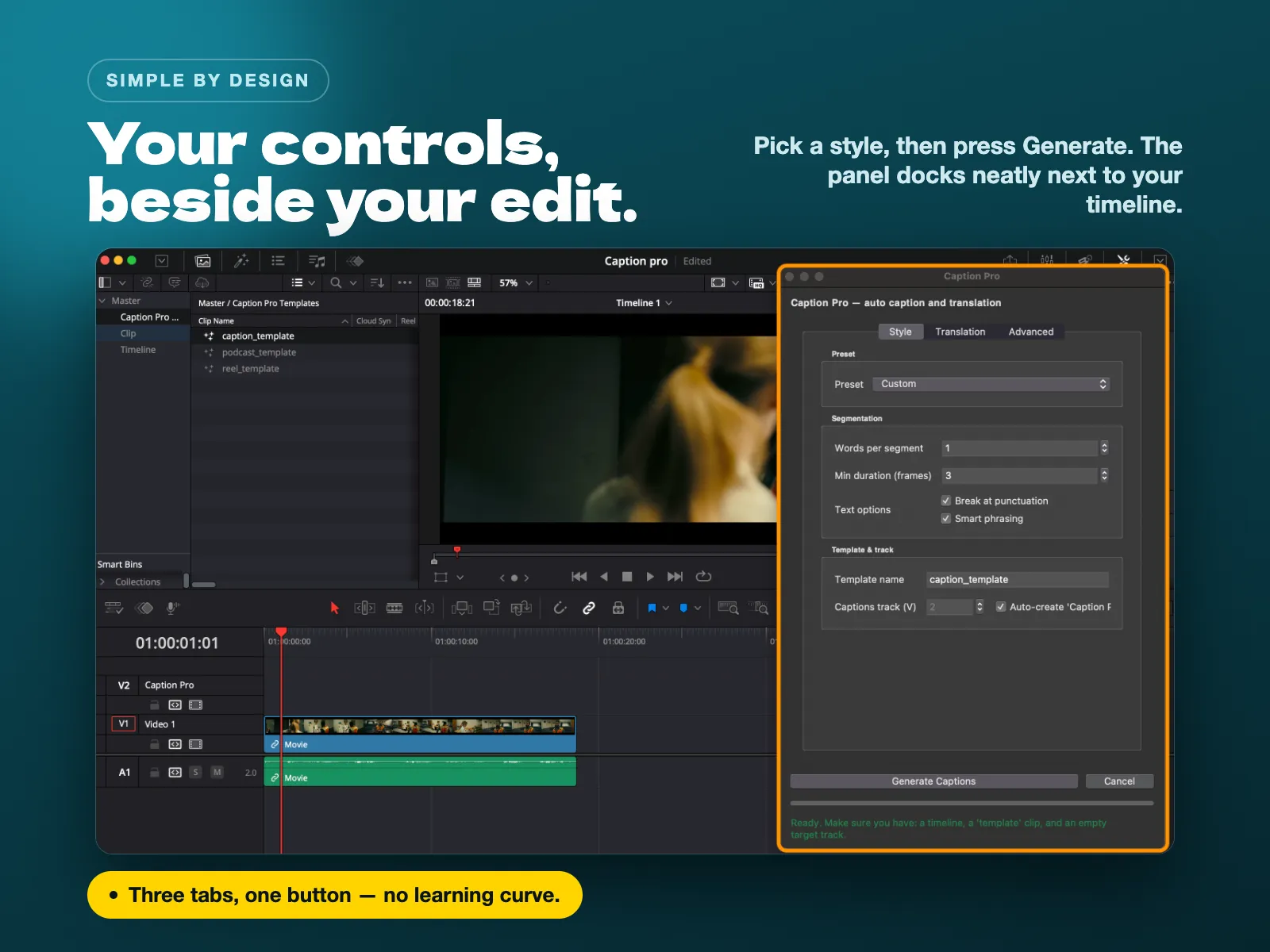Click the Go to last frame button

pyautogui.click(x=675, y=577)
